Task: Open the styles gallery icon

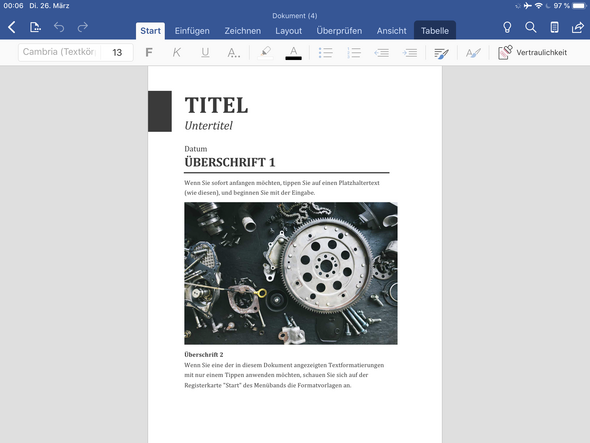Action: (473, 53)
